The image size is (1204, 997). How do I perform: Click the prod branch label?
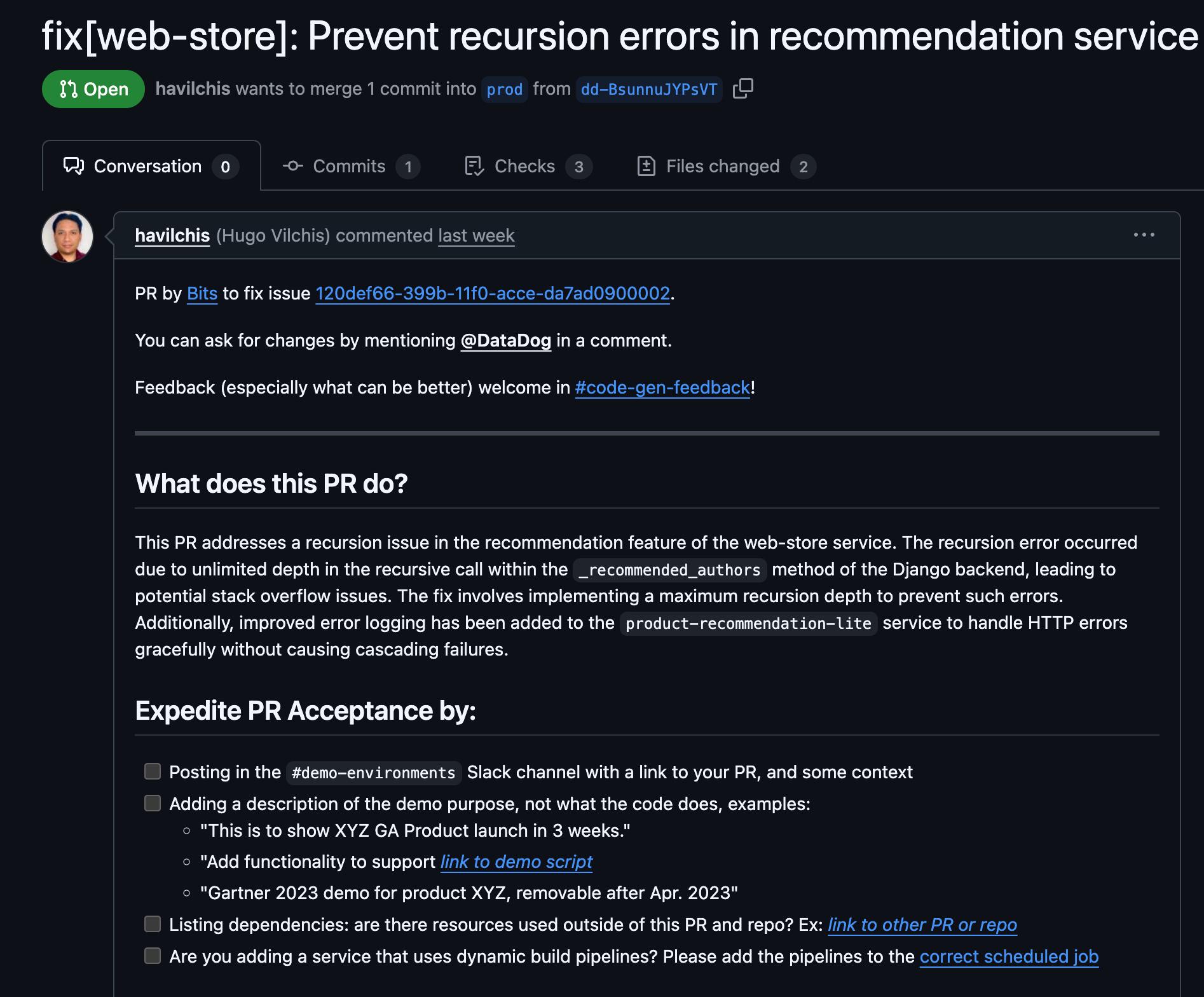(x=504, y=89)
